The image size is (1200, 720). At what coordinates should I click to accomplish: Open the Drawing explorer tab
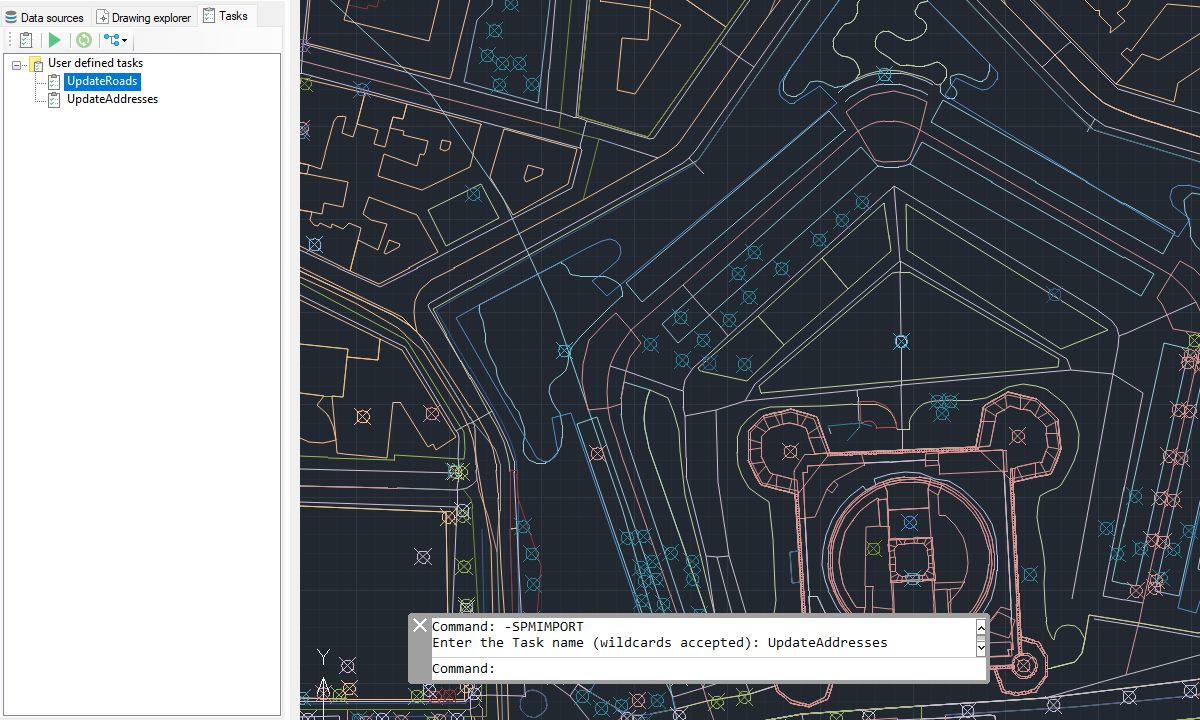point(143,17)
